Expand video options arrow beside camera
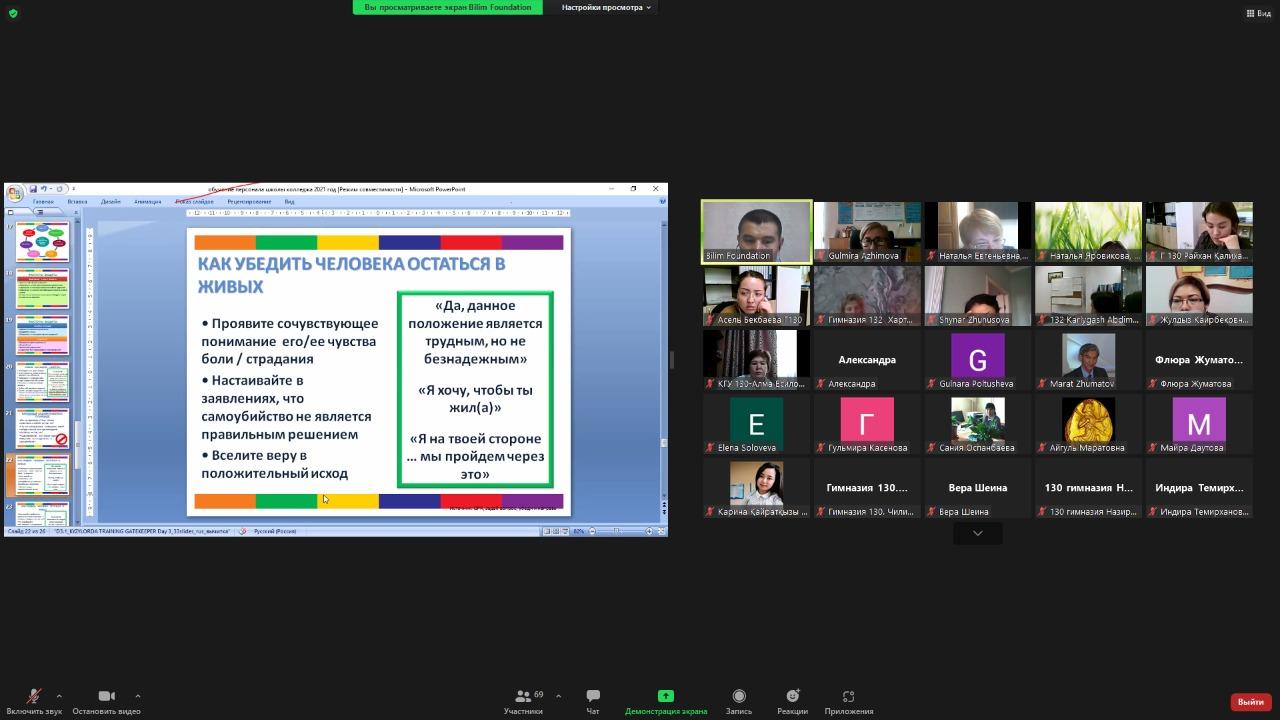 [137, 696]
